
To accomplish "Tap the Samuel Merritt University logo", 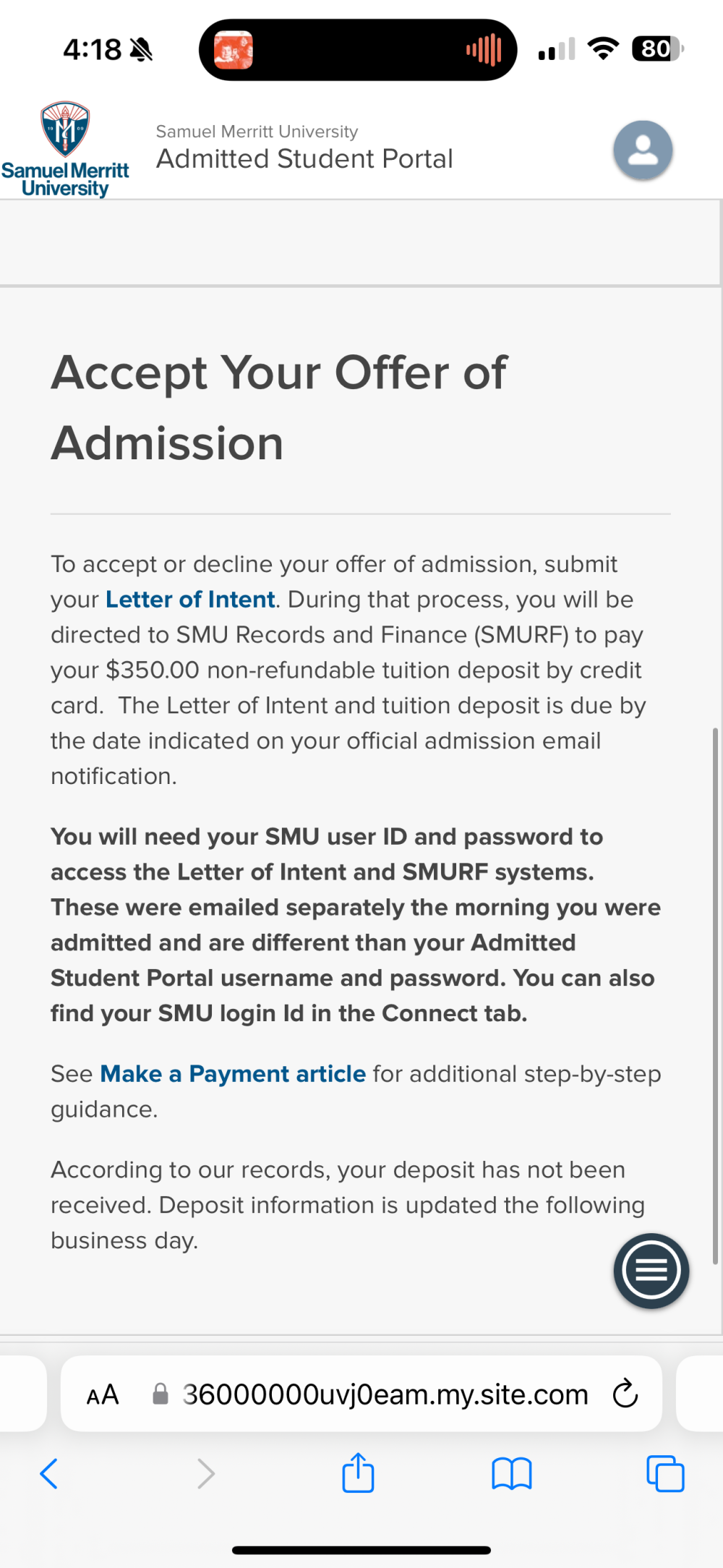I will coord(65,150).
